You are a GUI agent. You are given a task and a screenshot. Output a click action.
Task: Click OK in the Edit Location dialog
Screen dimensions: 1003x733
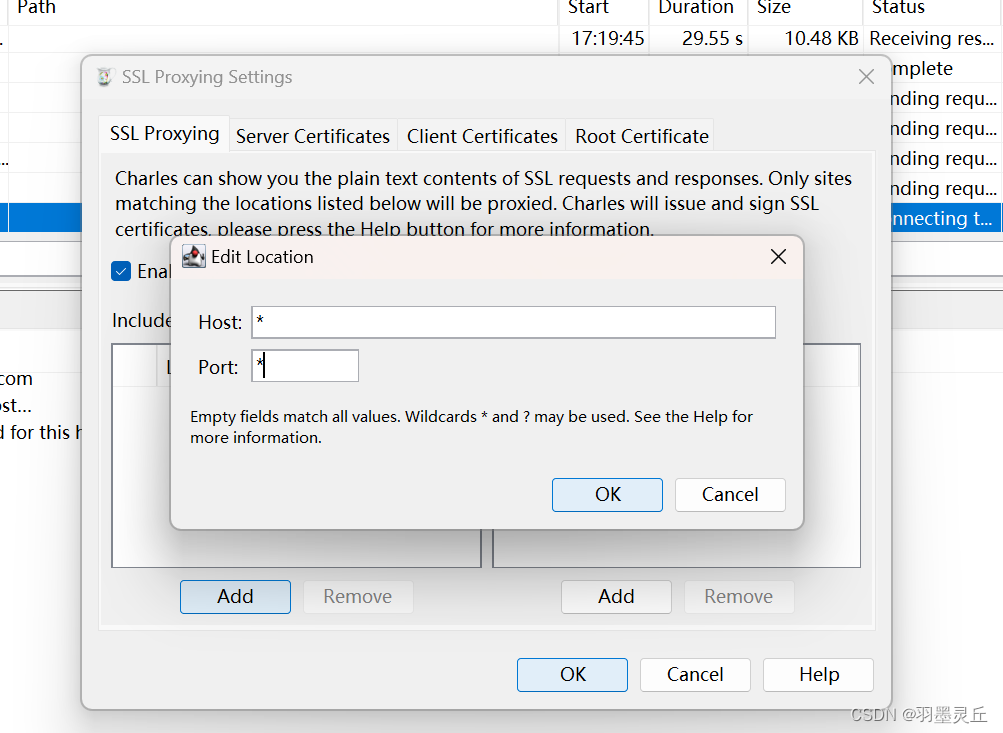(607, 494)
